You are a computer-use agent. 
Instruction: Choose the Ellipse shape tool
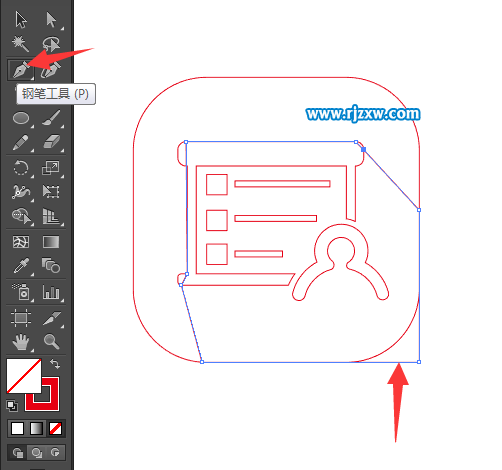(21, 118)
